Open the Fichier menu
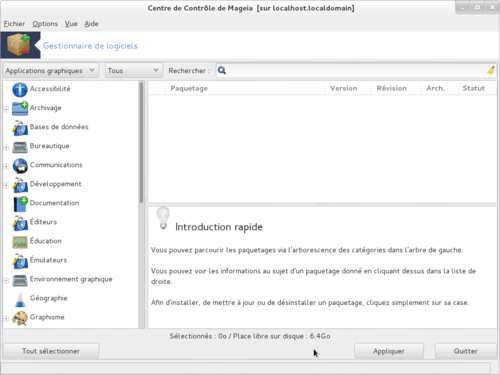 (x=14, y=24)
